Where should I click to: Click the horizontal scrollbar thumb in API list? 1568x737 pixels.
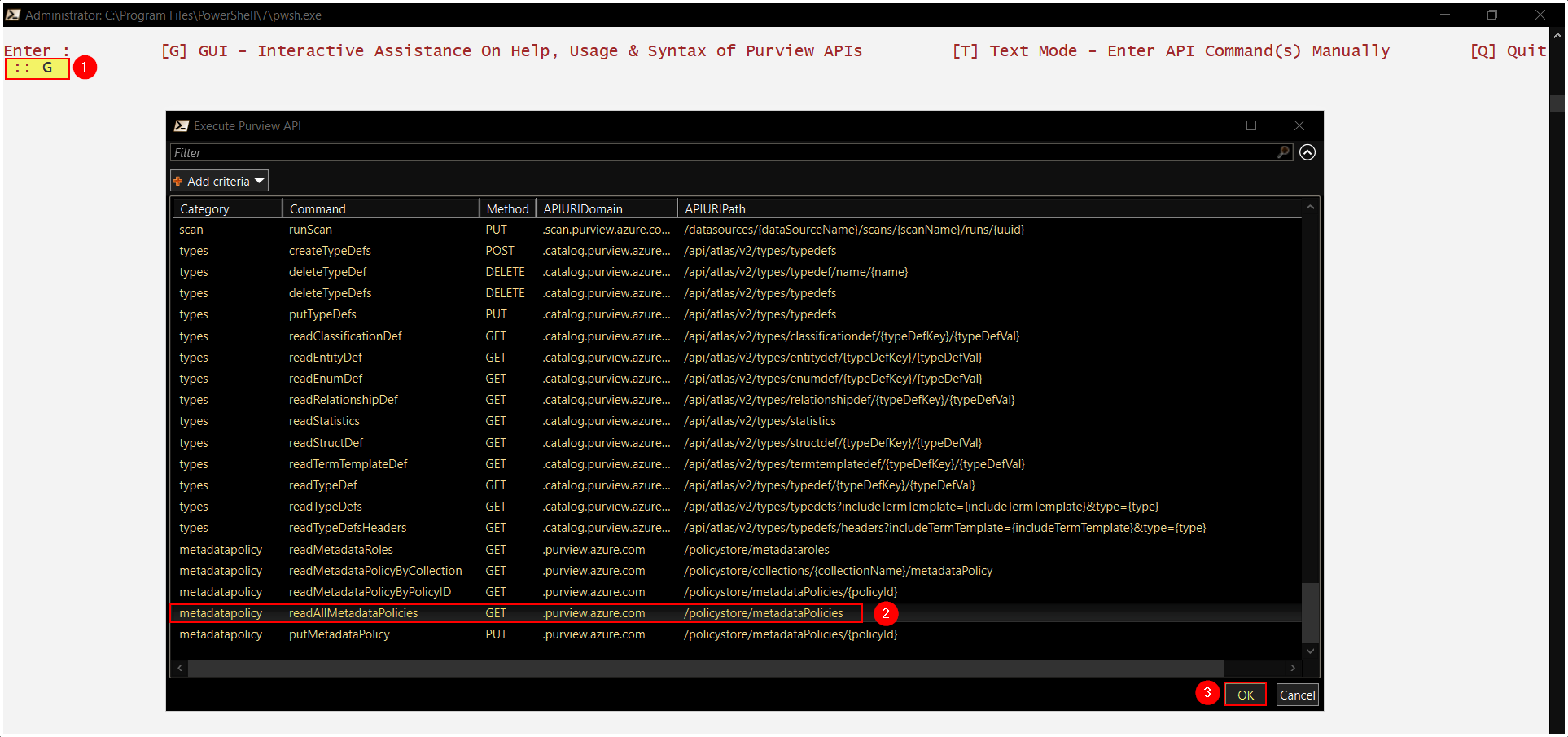click(705, 668)
